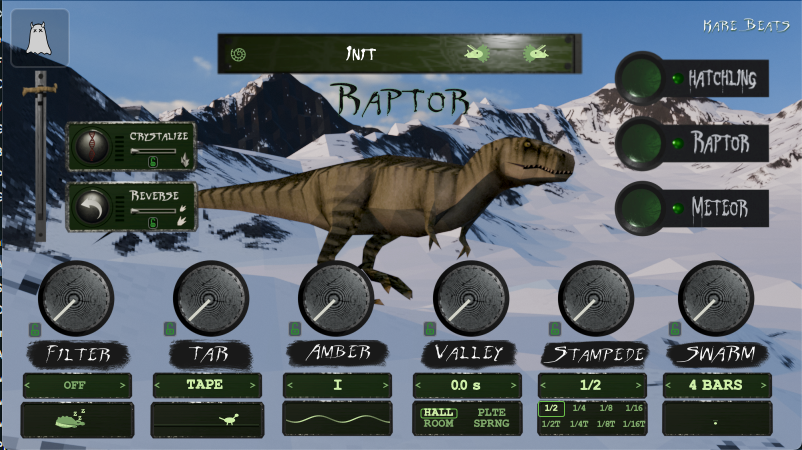
Task: Click the sleeping dinosaur Filter display
Action: [77, 419]
